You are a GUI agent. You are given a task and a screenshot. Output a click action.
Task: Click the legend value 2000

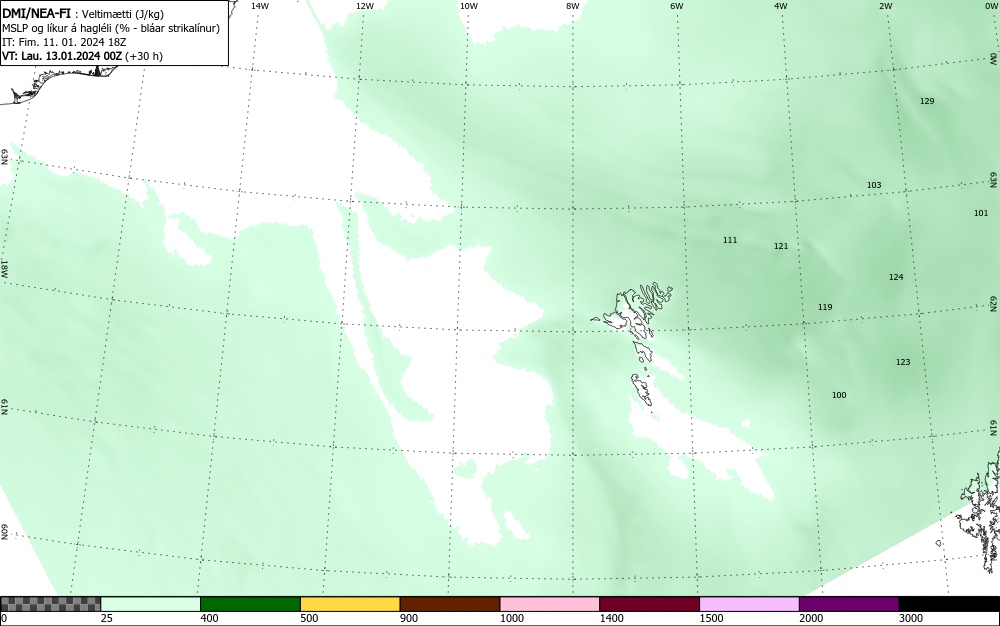[811, 618]
